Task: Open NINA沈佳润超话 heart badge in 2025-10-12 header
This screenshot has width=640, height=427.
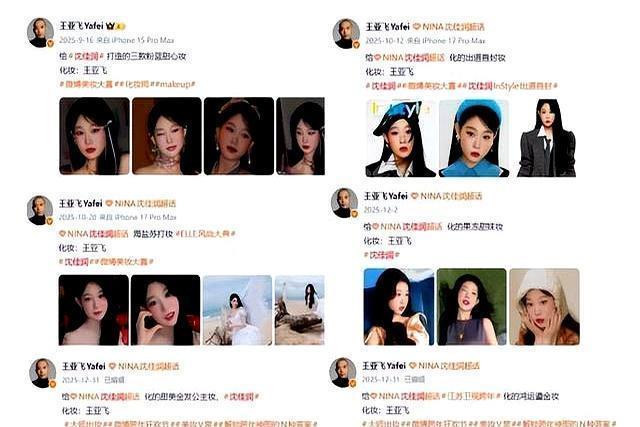Action: point(416,27)
